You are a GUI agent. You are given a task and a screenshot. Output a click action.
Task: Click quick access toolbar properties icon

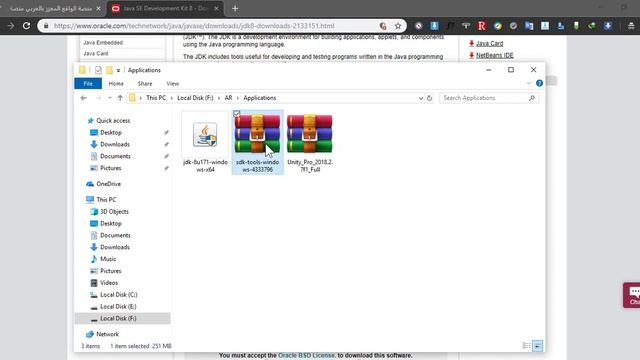pyautogui.click(x=98, y=70)
